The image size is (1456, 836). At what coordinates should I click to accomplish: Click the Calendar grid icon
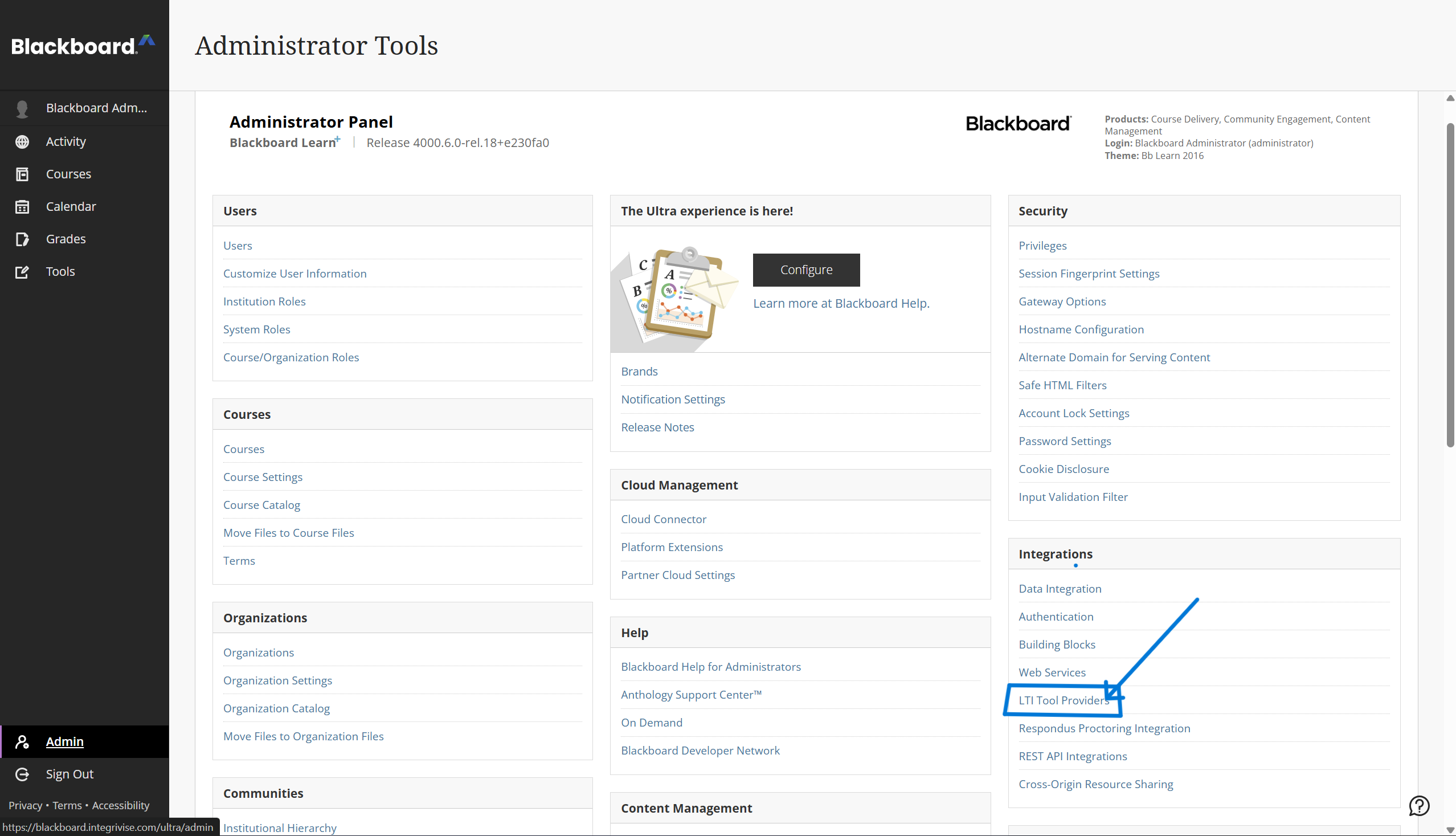[22, 207]
